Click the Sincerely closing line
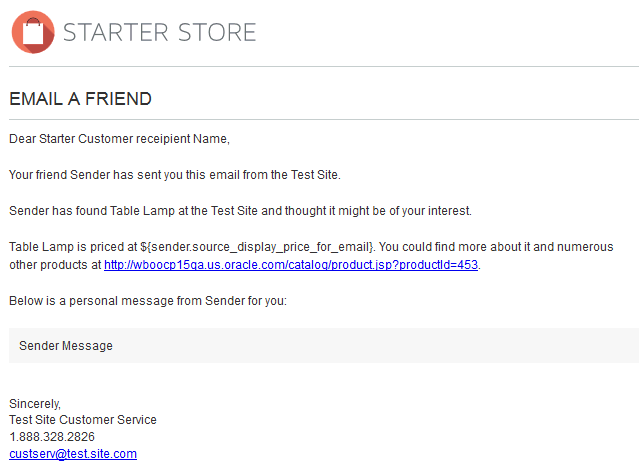 point(35,404)
